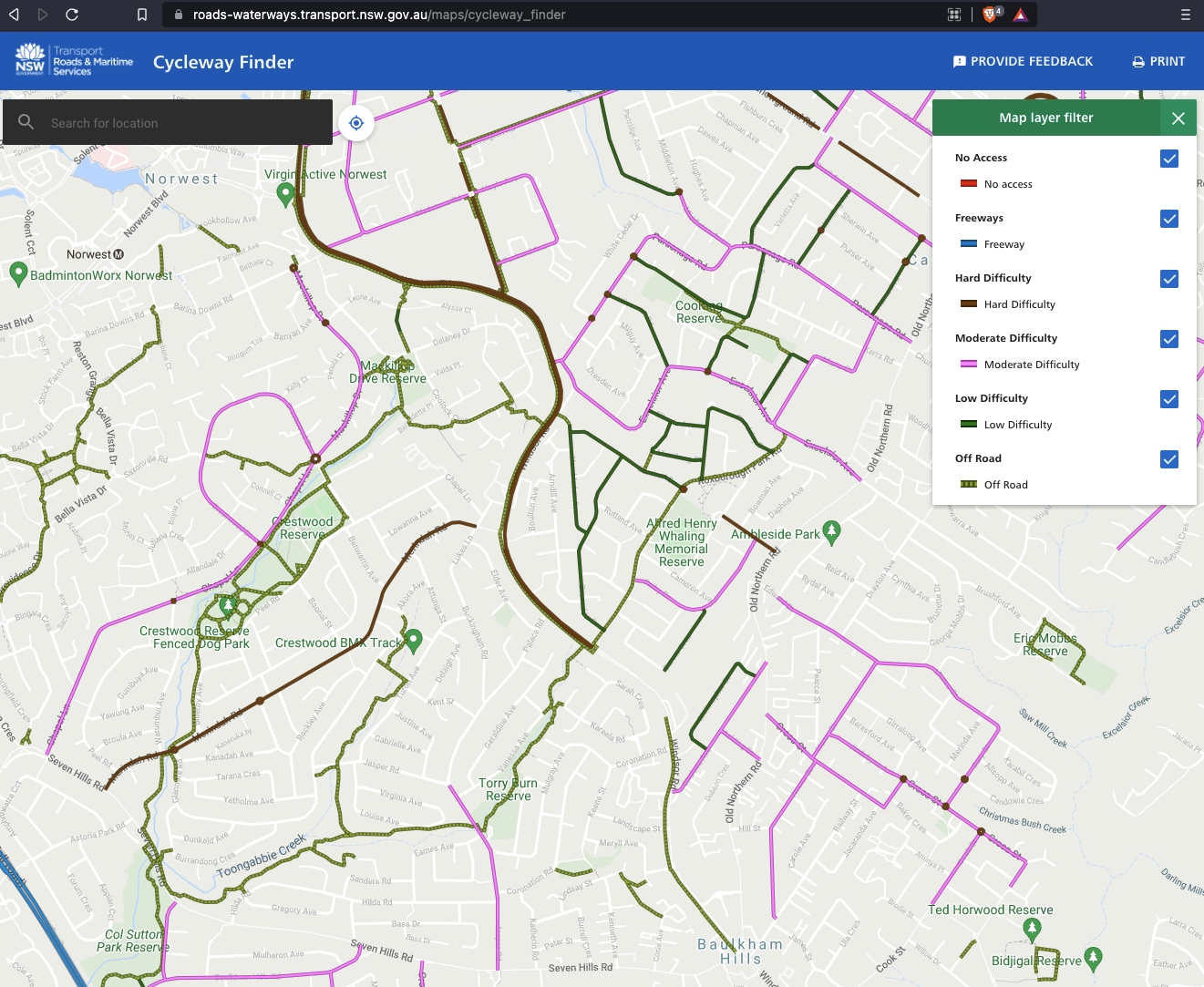This screenshot has width=1204, height=987.
Task: Click the Brave shields icon
Action: [991, 15]
